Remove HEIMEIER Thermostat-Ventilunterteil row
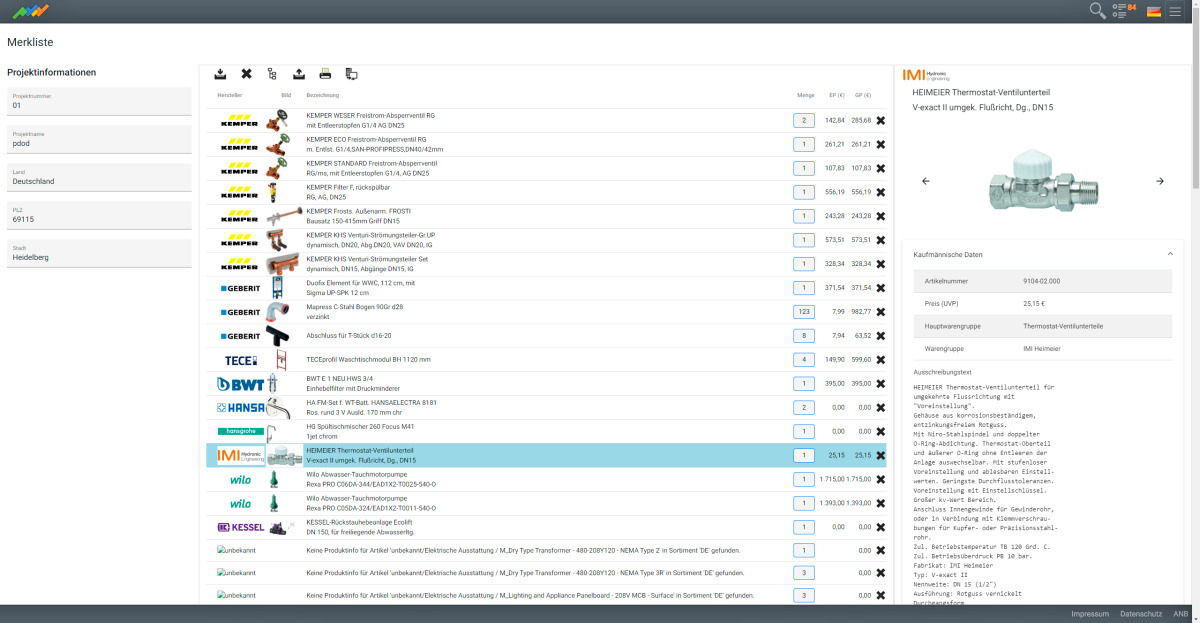Viewport: 1200px width, 623px height. 881,456
